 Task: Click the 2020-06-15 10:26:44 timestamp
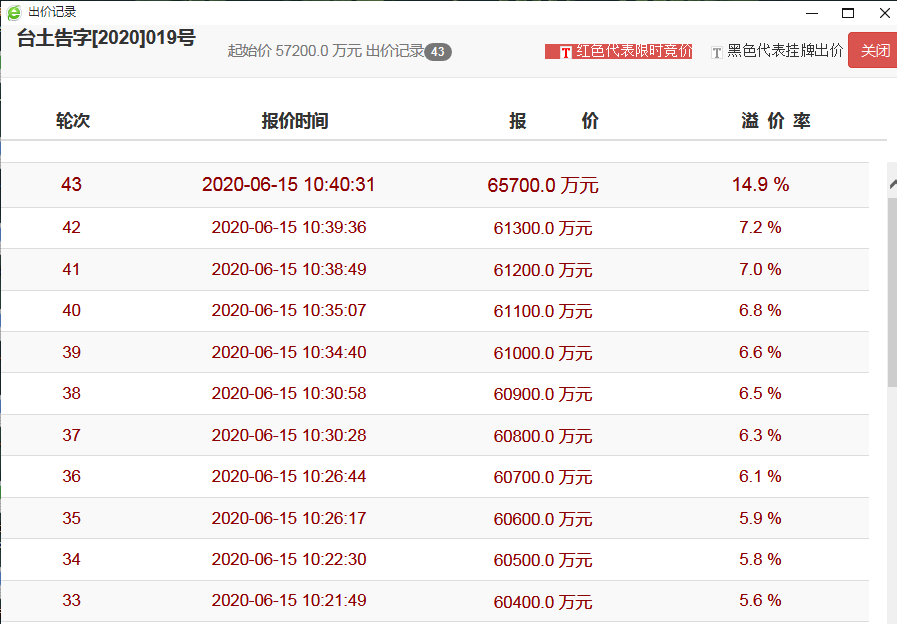(x=289, y=476)
